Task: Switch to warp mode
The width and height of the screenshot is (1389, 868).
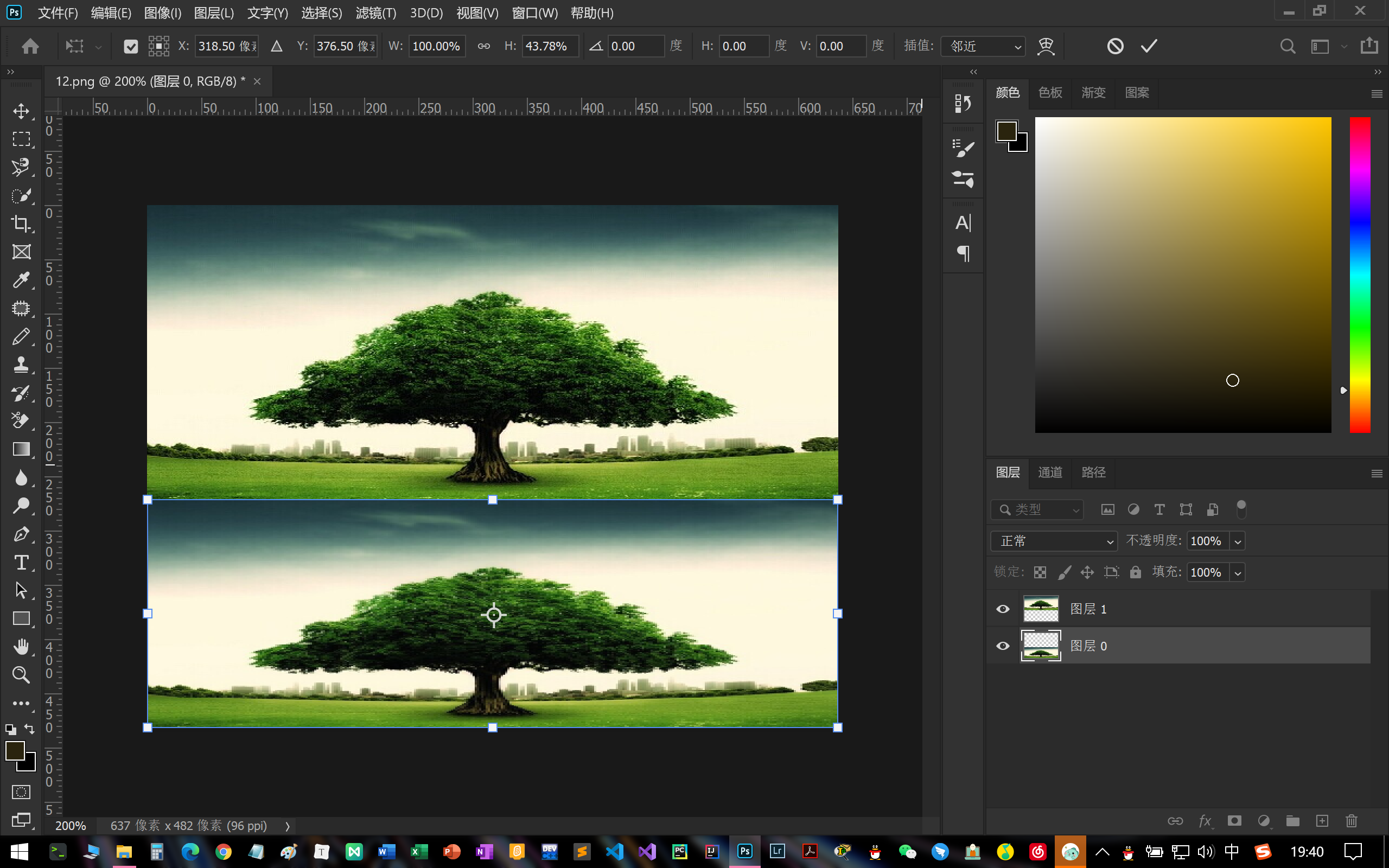Action: 1046,46
